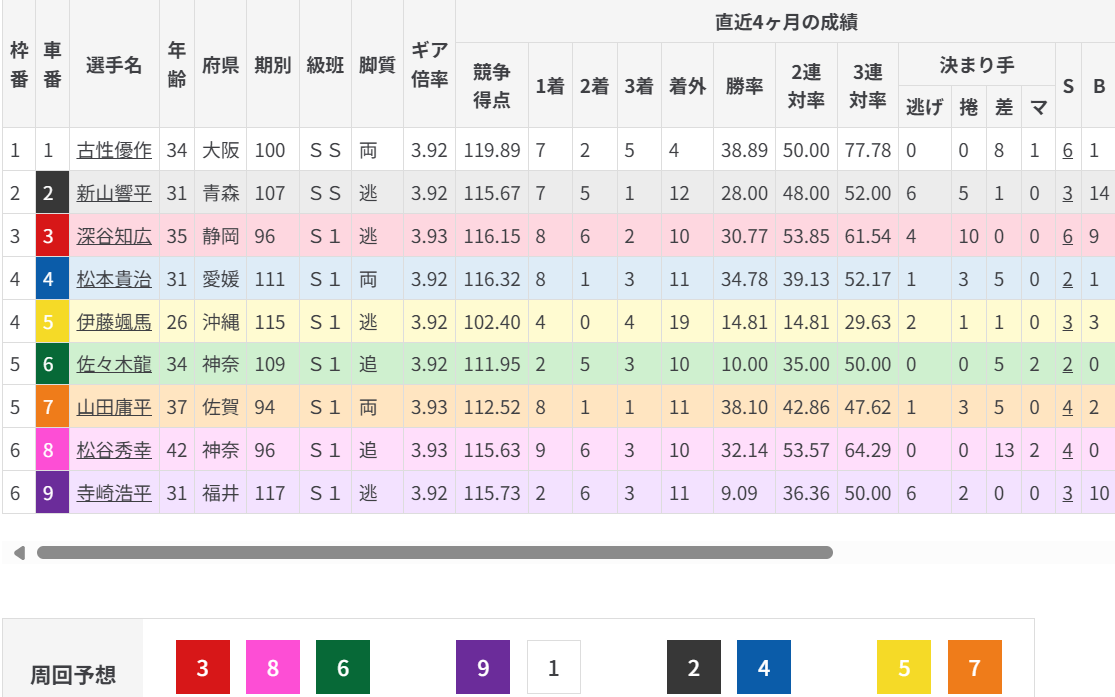Open the 松谷秀幸 rider page link
The image size is (1115, 697).
coord(114,450)
